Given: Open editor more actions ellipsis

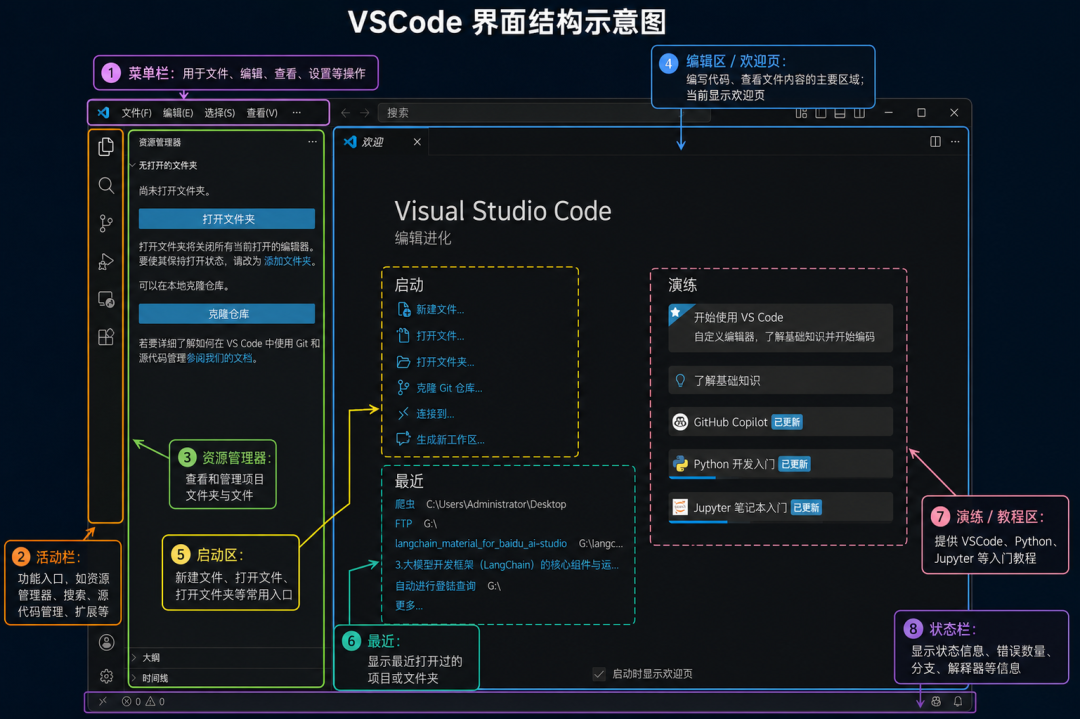Looking at the screenshot, I should point(955,141).
